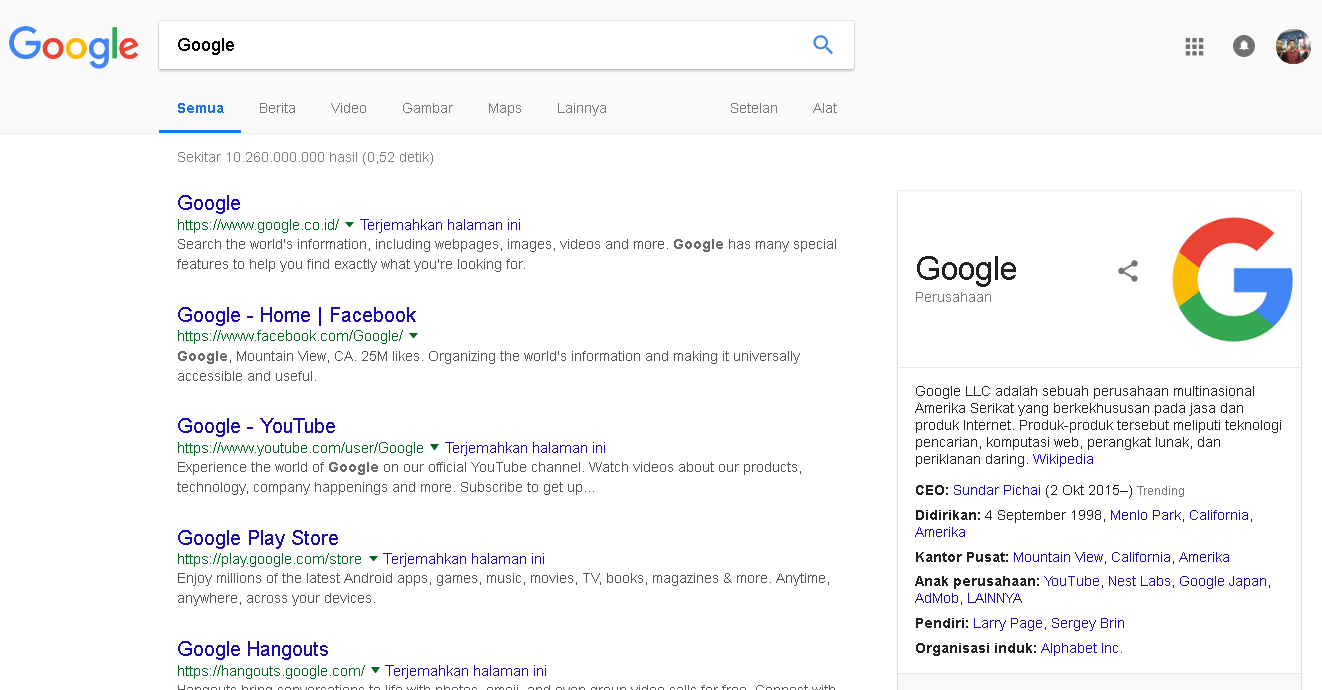
Task: Share the Google knowledge panel
Action: [x=1128, y=271]
